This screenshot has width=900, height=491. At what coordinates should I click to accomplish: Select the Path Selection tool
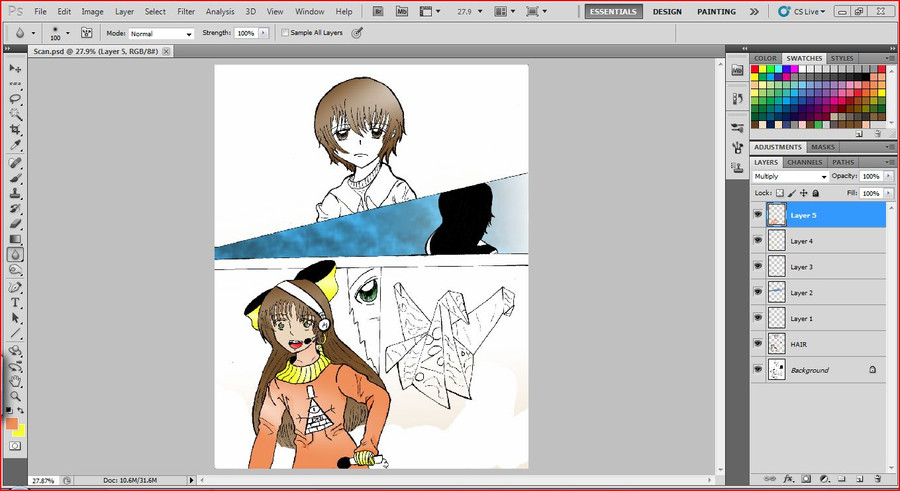pos(15,318)
